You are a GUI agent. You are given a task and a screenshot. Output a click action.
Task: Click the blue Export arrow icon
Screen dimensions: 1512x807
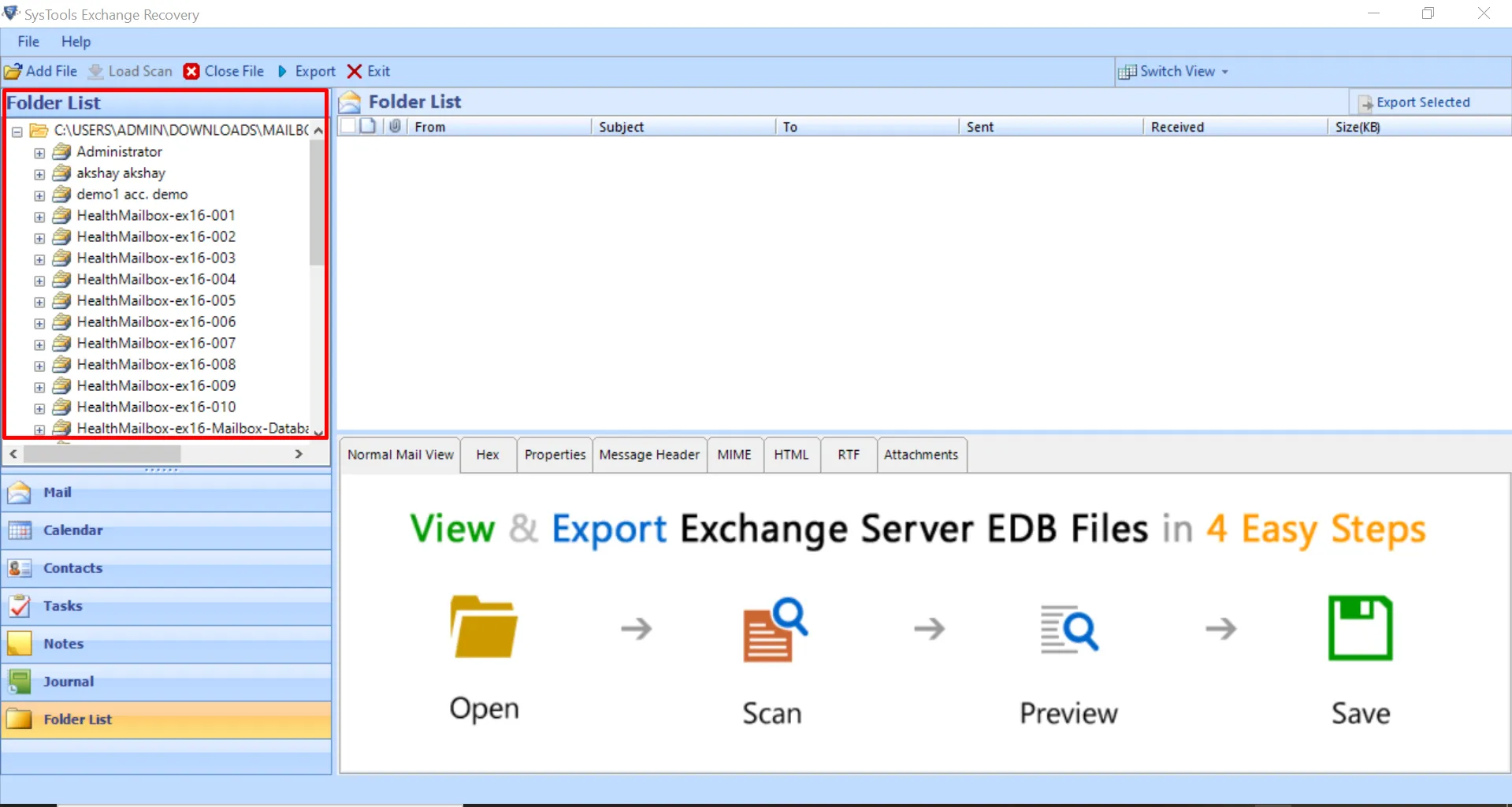click(283, 72)
